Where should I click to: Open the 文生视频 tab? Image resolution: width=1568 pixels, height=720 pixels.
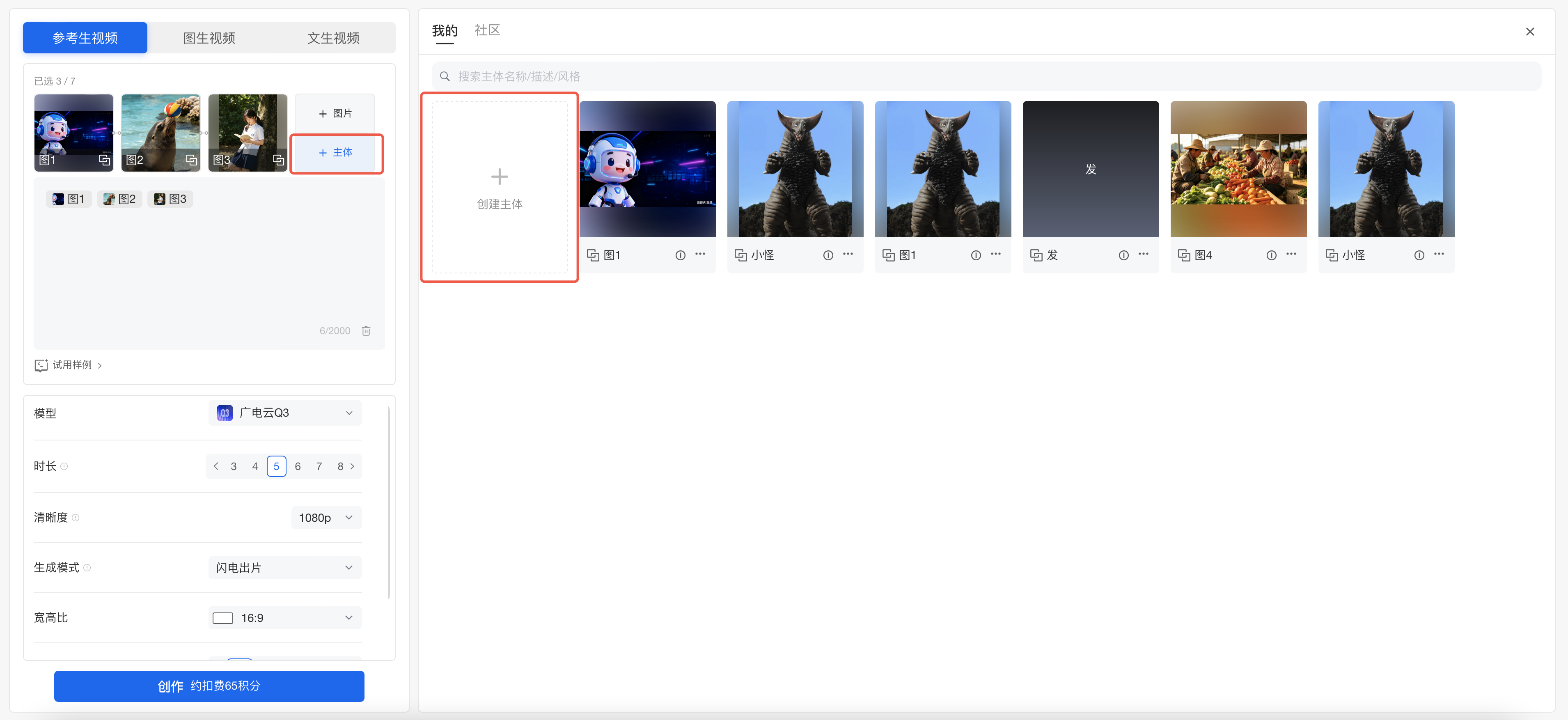333,38
